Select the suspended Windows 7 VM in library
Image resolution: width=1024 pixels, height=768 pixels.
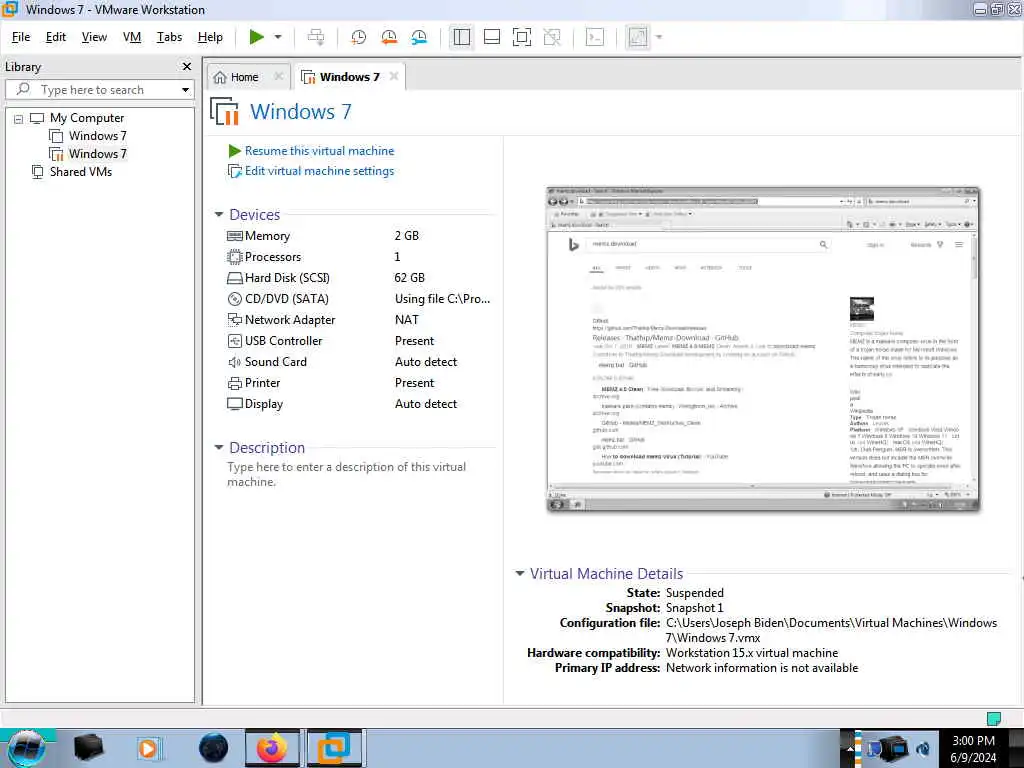click(x=97, y=153)
